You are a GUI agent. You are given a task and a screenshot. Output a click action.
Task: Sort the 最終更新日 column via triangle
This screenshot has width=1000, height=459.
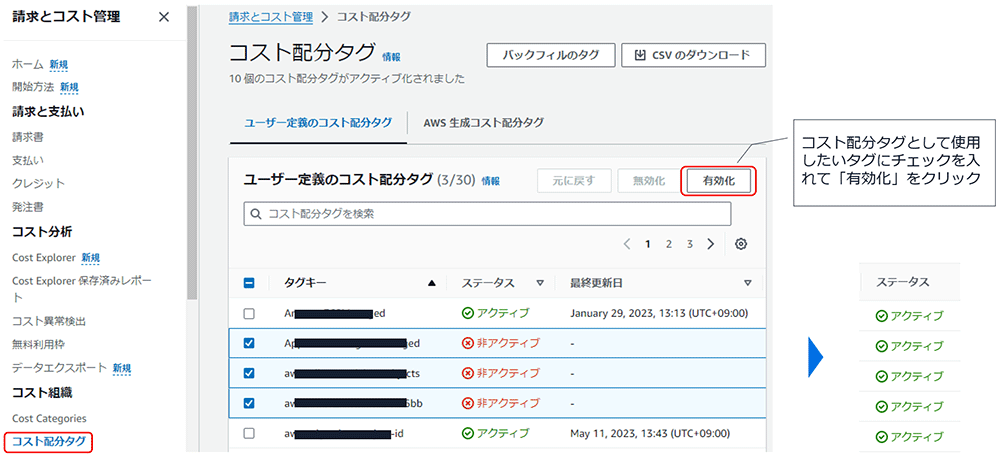(x=748, y=283)
